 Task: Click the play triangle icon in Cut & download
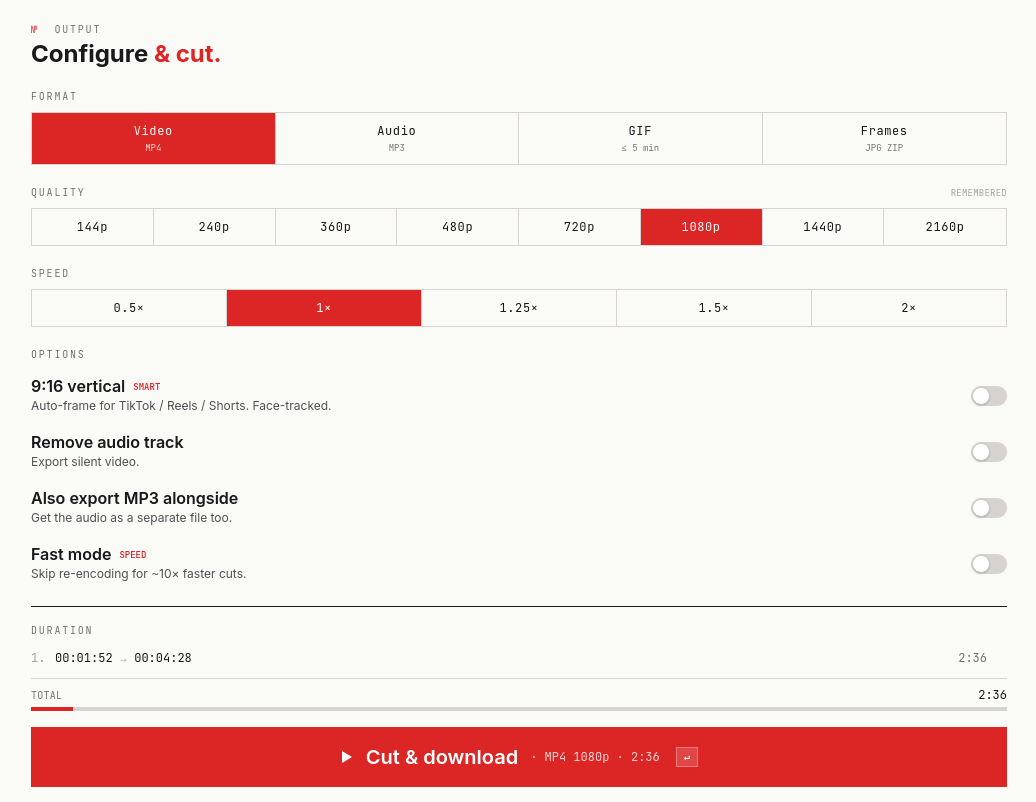(346, 757)
